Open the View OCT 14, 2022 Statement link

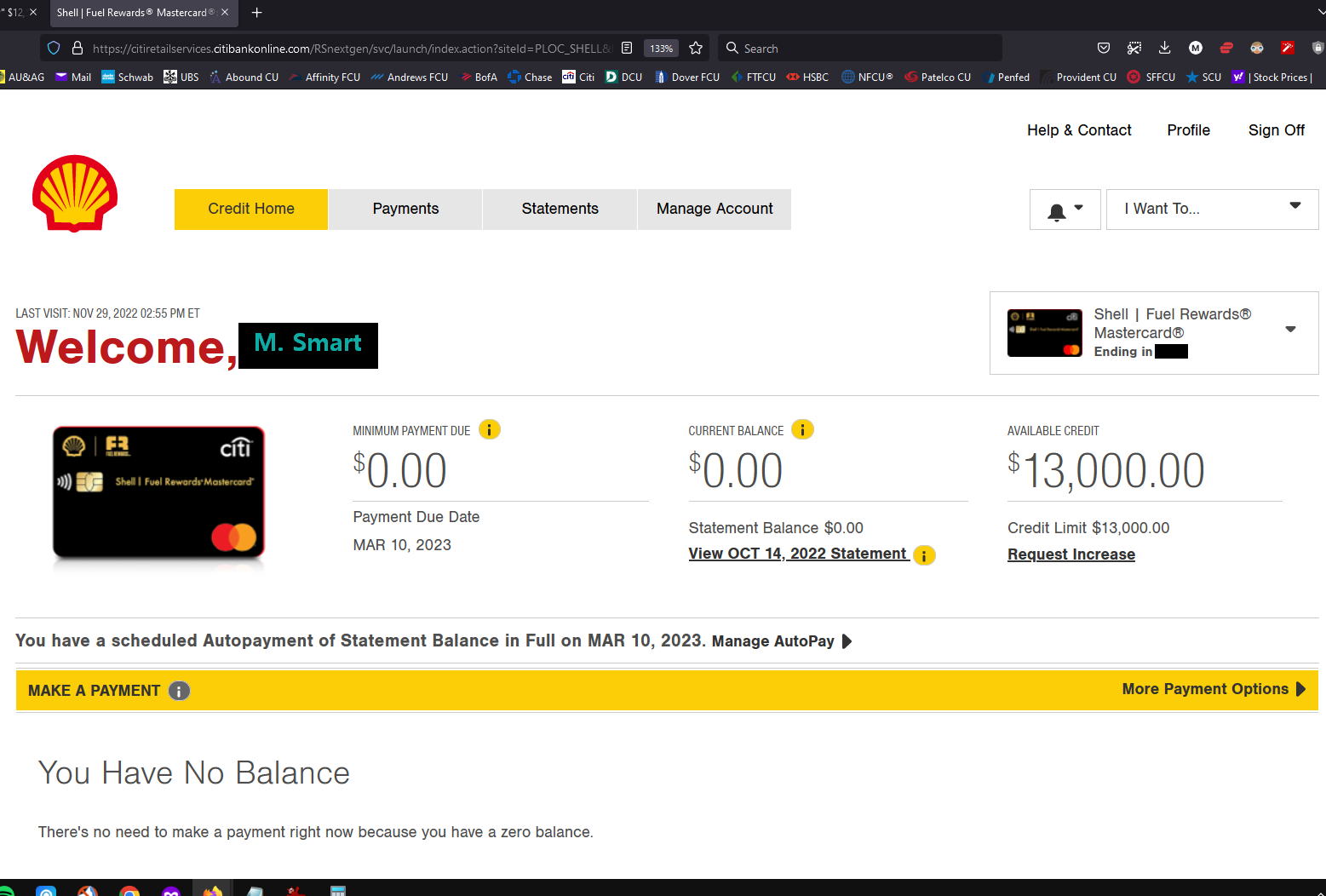coord(797,553)
